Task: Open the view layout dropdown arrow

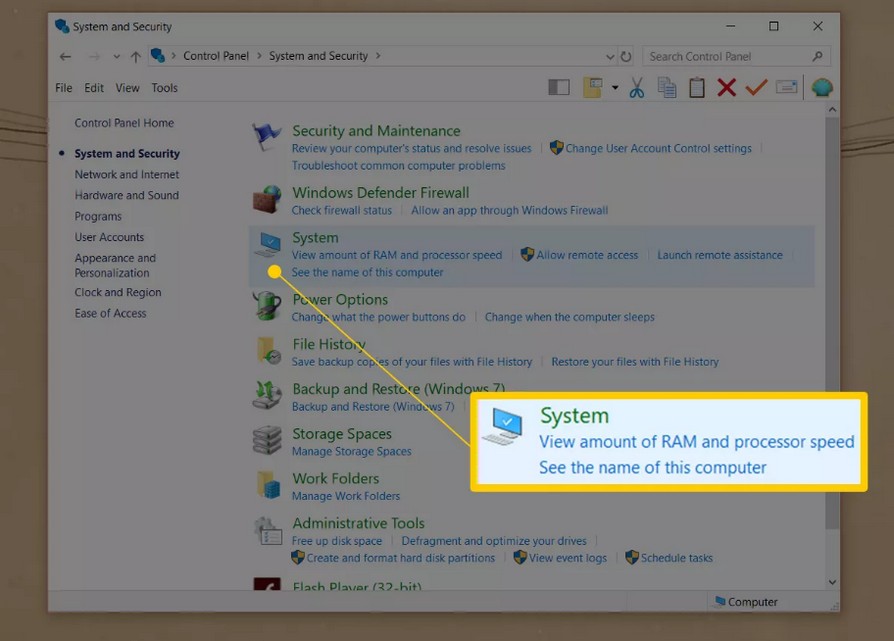Action: 615,87
